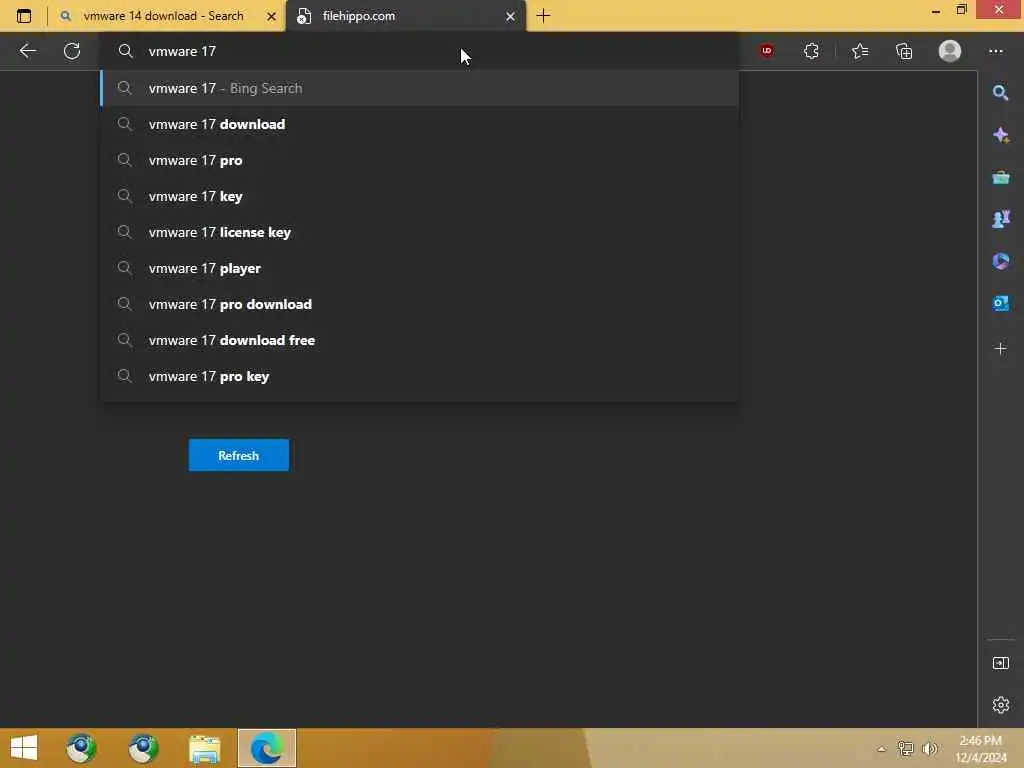
Task: Go back to the previous page
Action: pos(27,51)
